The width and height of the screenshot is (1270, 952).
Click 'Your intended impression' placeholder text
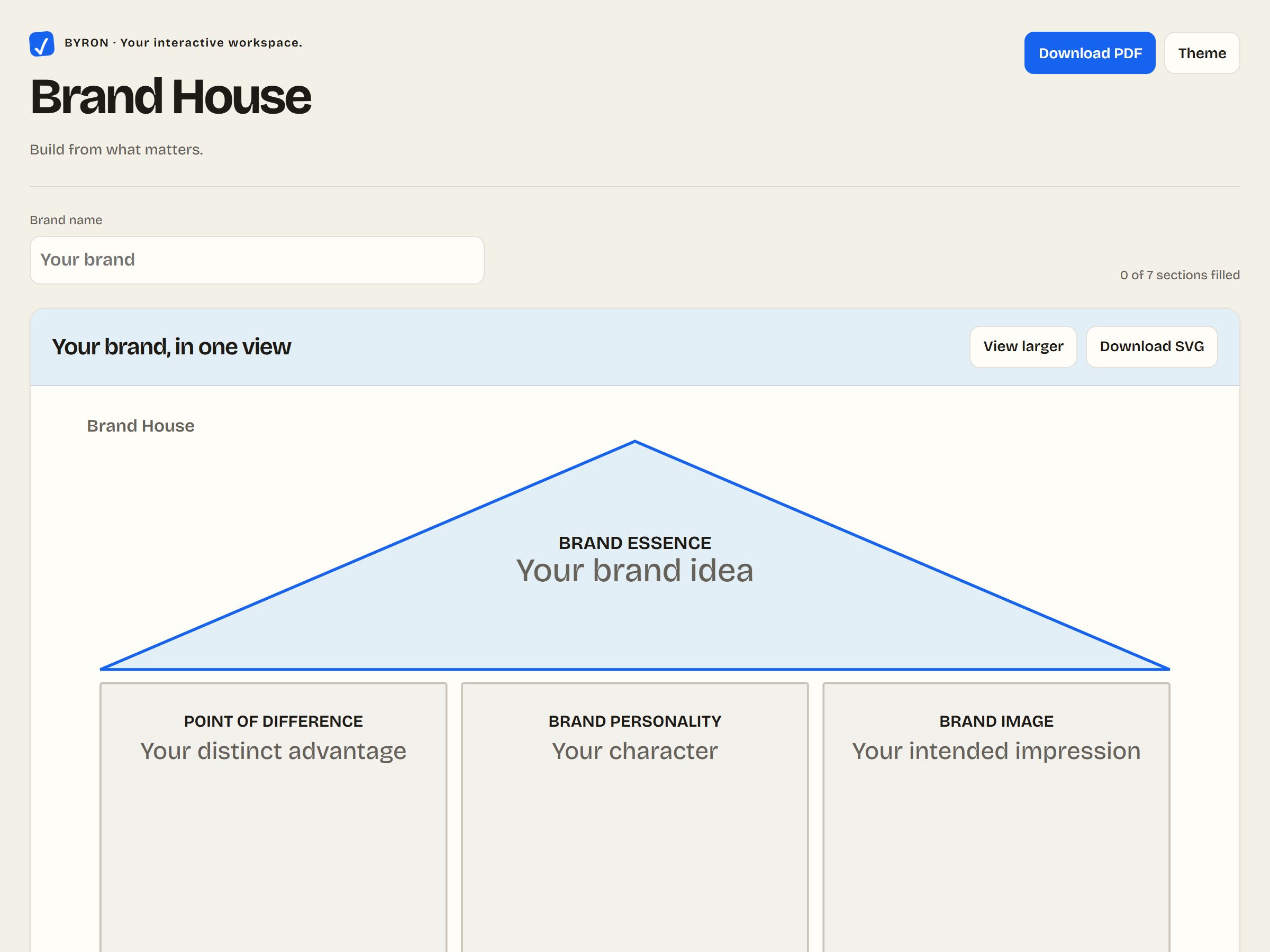point(996,751)
